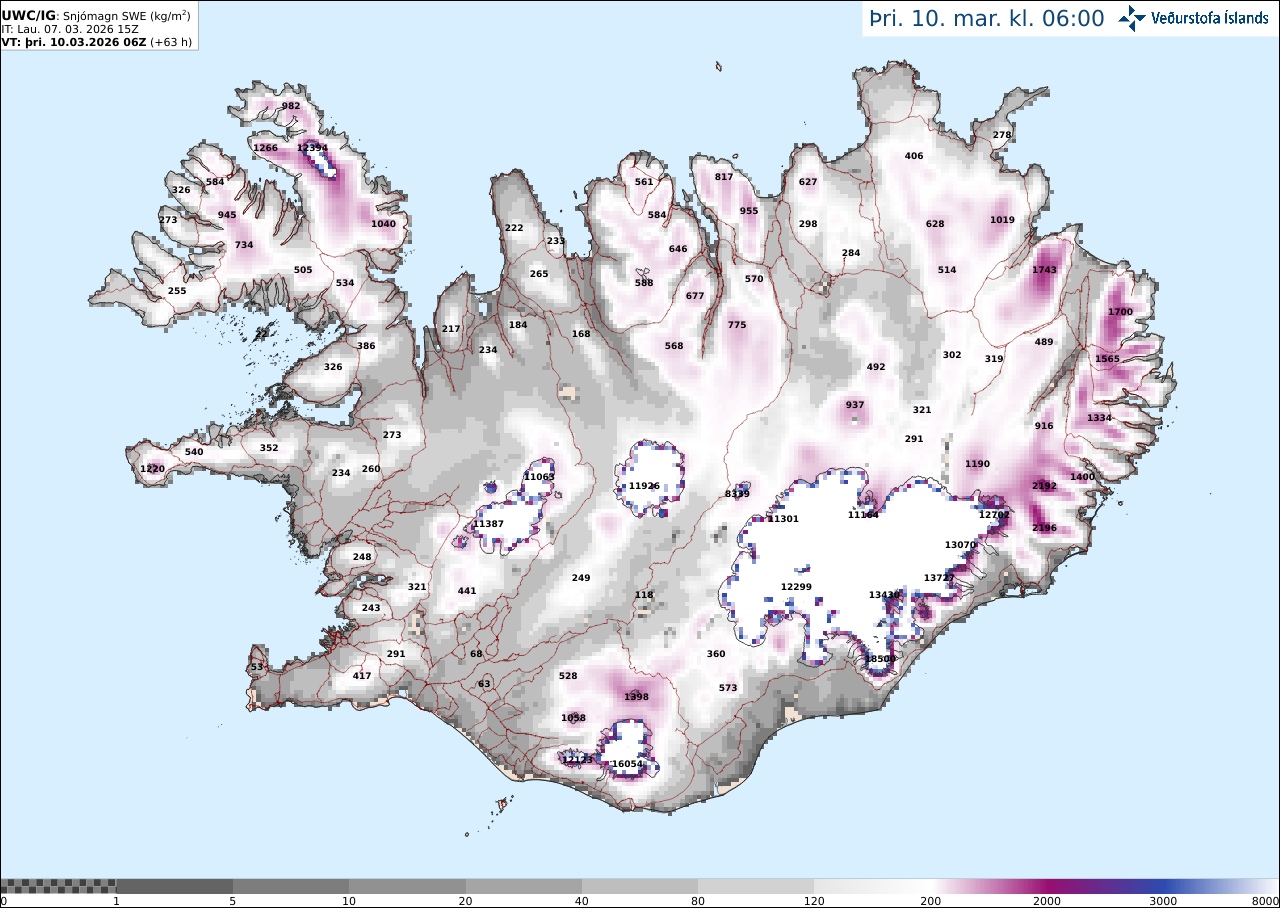Select the date header Þri. 10. mar. kl. 06:00

pyautogui.click(x=986, y=18)
